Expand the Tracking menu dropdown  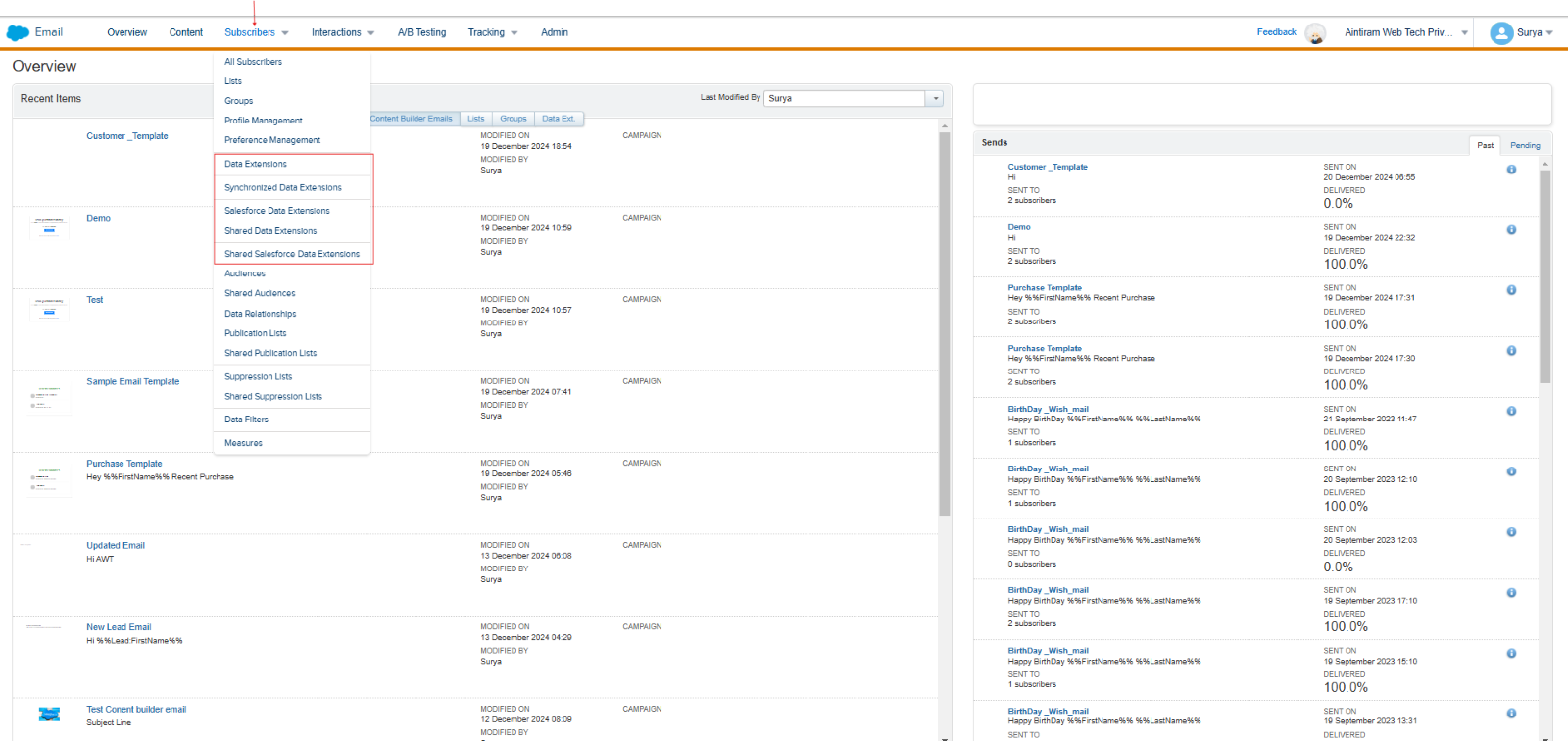[x=493, y=33]
